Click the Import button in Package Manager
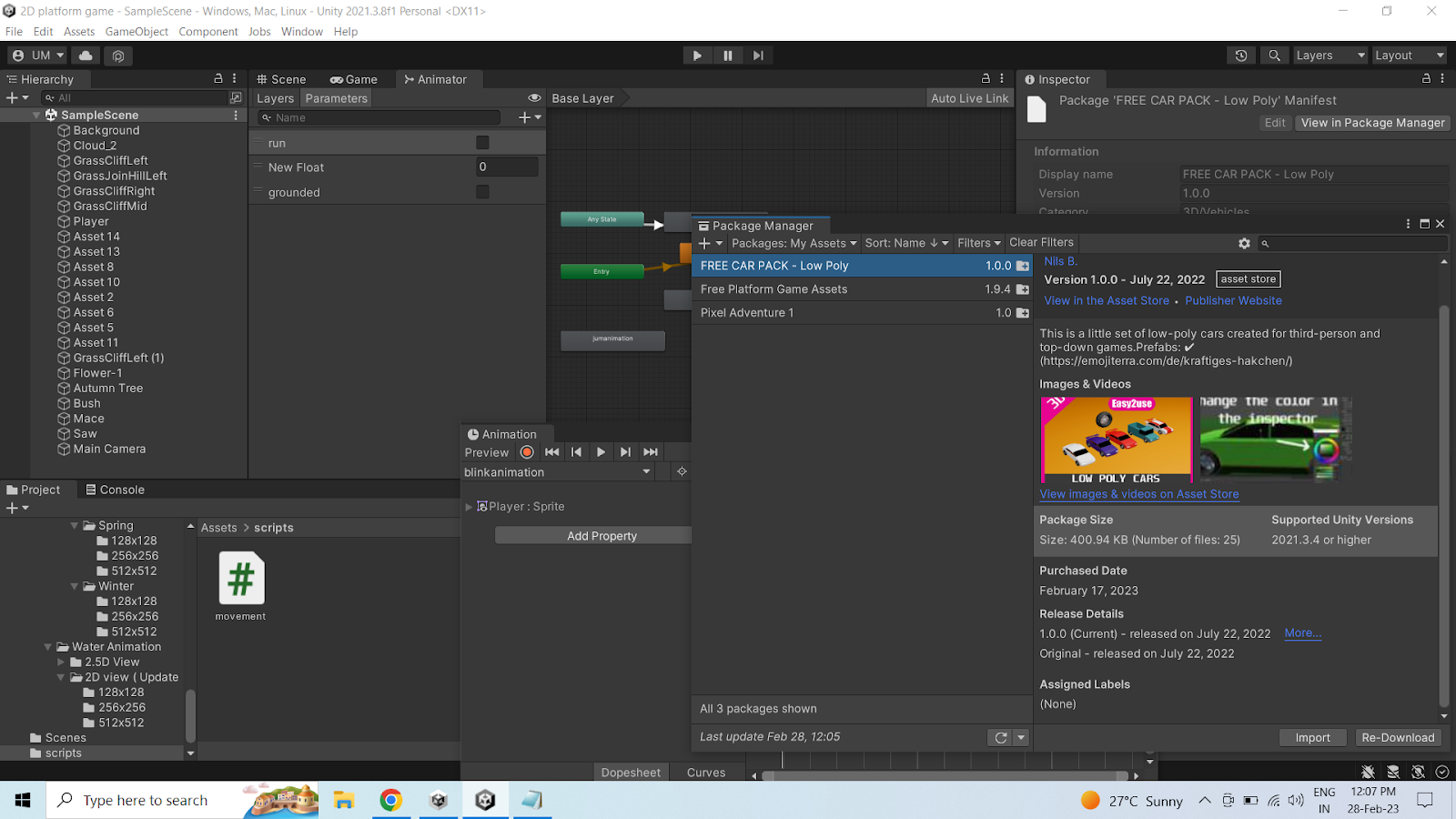The image size is (1456, 819). point(1312,738)
